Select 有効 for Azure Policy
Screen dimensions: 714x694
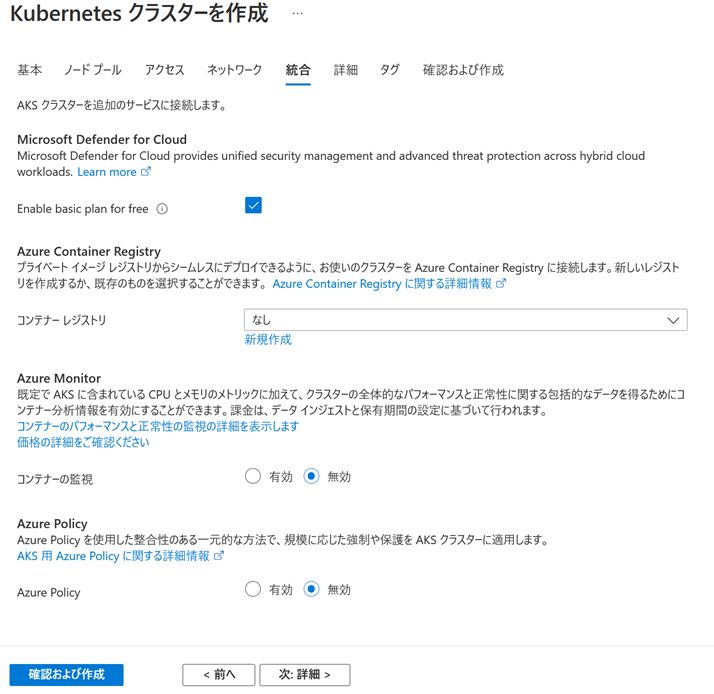click(x=253, y=589)
